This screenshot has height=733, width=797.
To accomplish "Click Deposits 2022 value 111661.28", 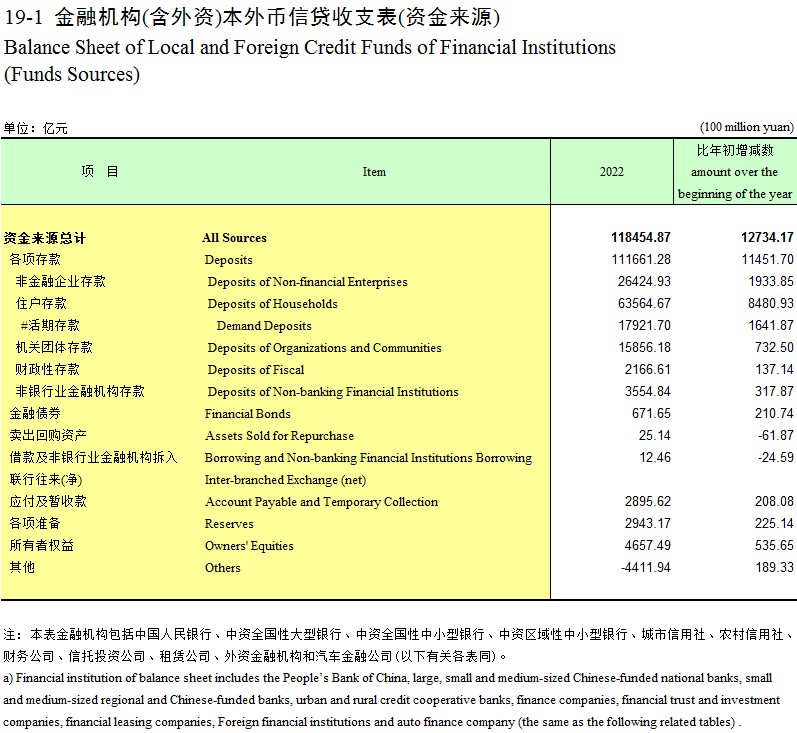I will pyautogui.click(x=641, y=259).
